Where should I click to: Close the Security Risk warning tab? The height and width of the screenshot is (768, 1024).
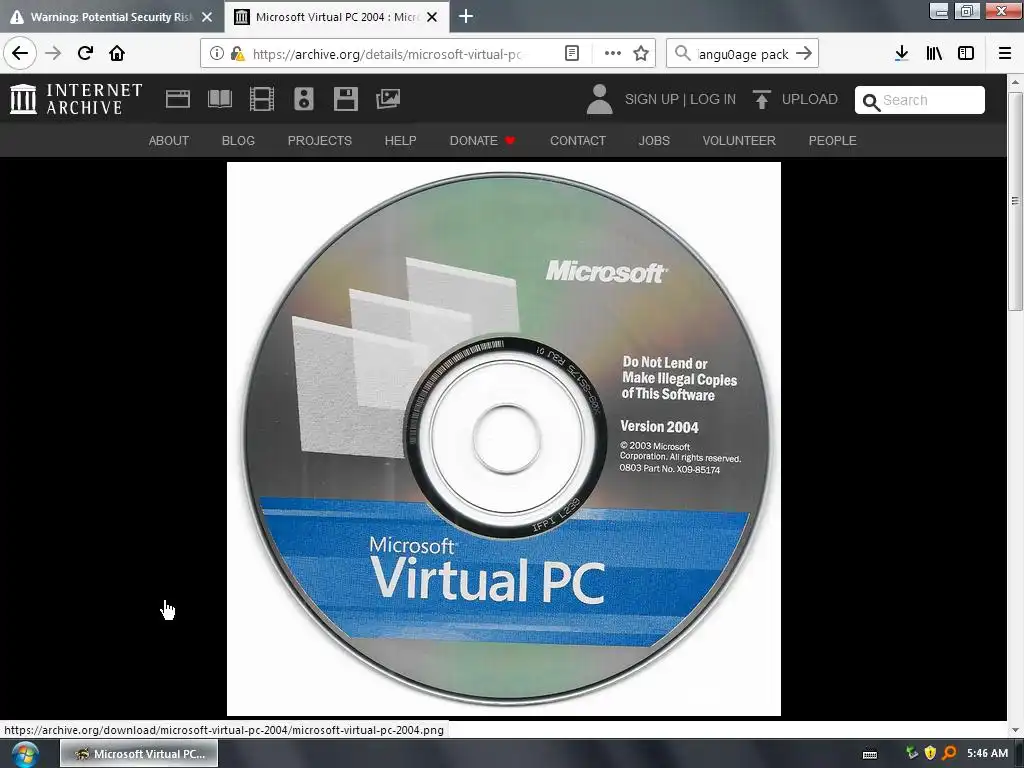(207, 17)
